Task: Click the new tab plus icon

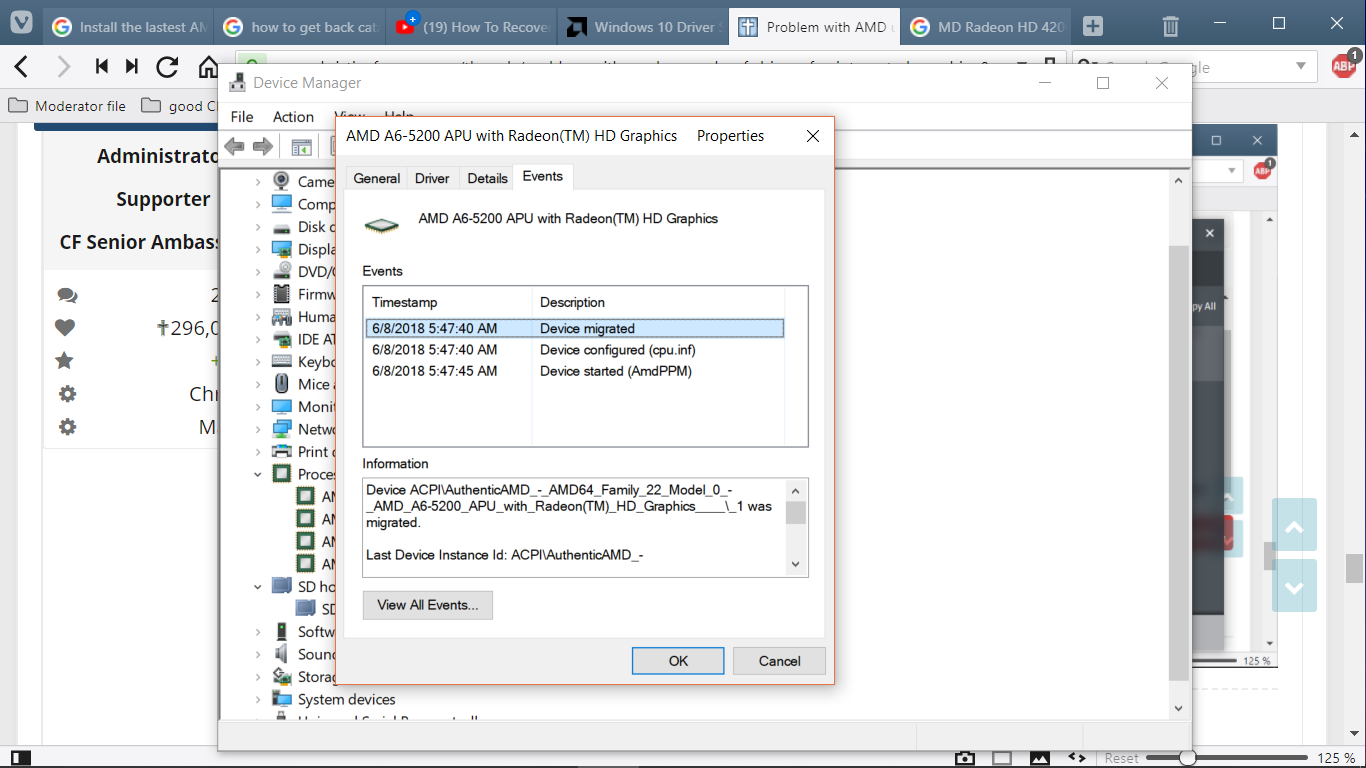Action: [1093, 27]
